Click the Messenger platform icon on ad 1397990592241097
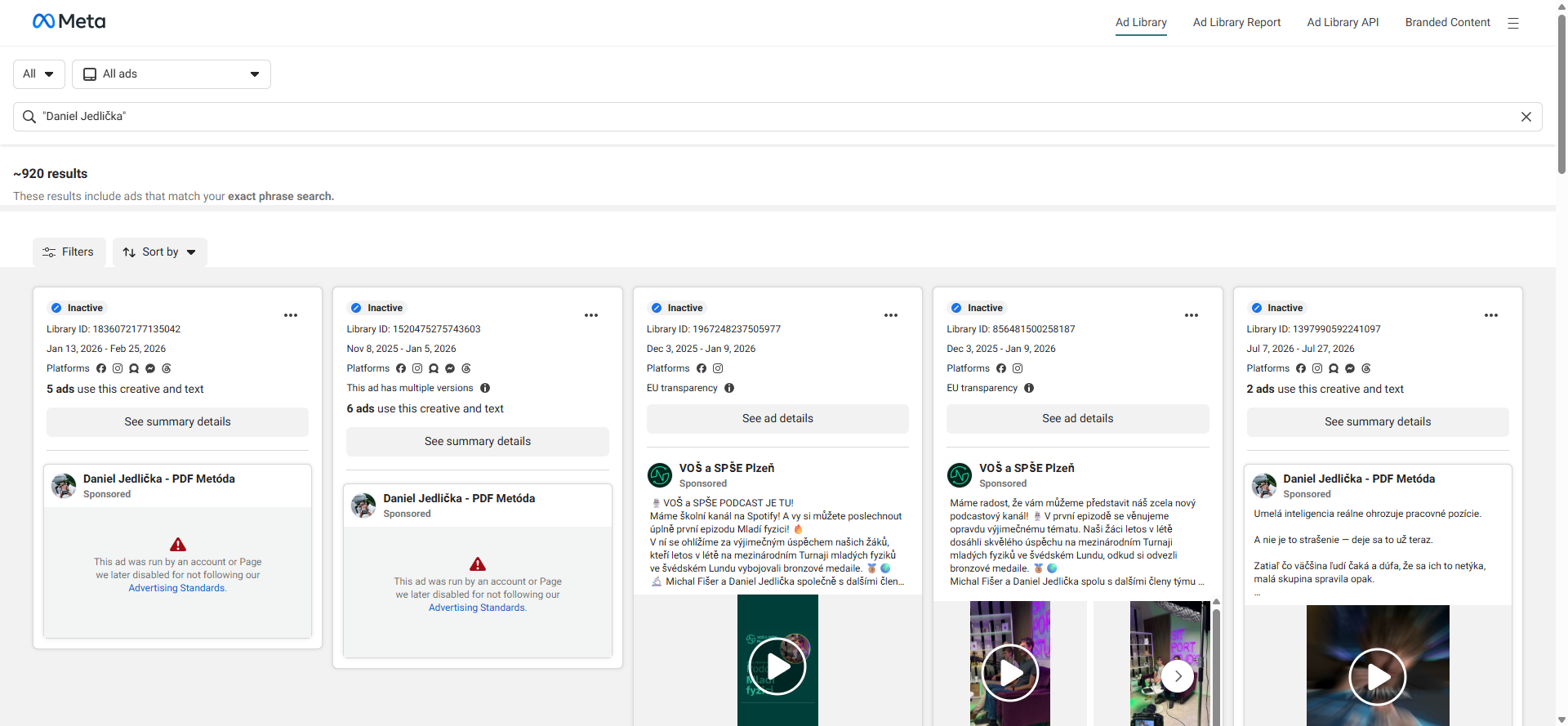Image resolution: width=1568 pixels, height=726 pixels. (x=1350, y=368)
